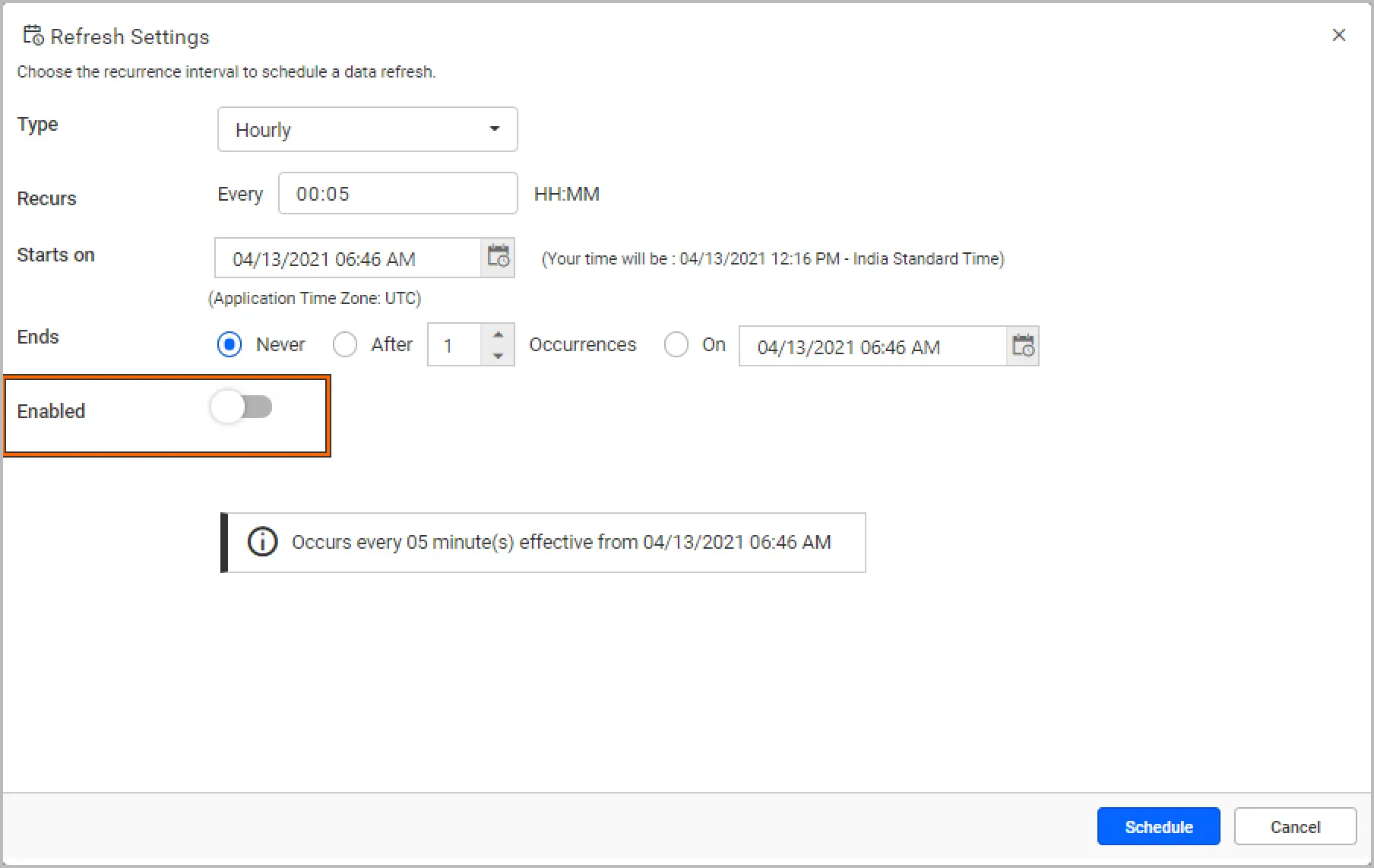Viewport: 1374px width, 868px height.
Task: Close the Refresh Settings dialog
Action: [1338, 36]
